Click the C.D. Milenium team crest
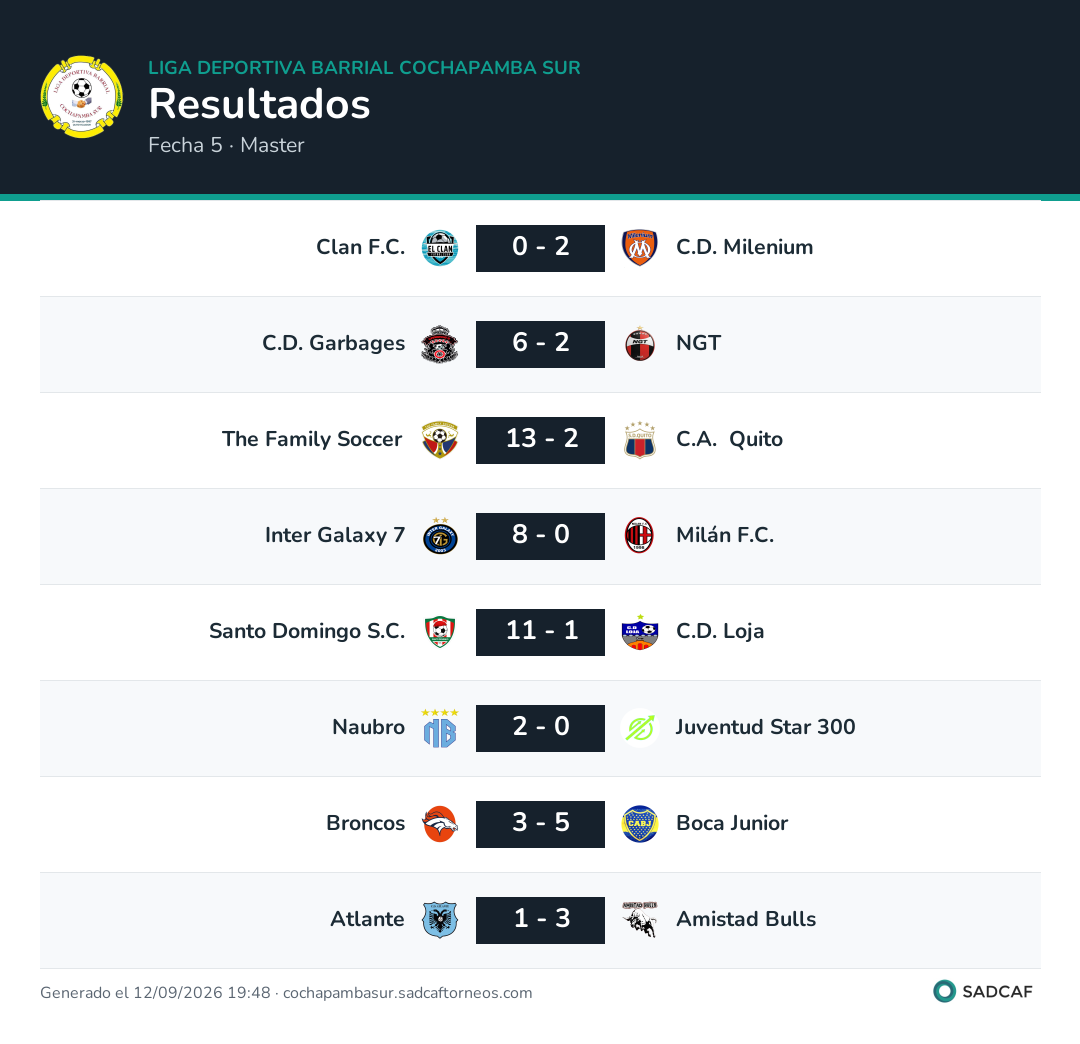Image resolution: width=1080 pixels, height=1044 pixels. point(640,248)
